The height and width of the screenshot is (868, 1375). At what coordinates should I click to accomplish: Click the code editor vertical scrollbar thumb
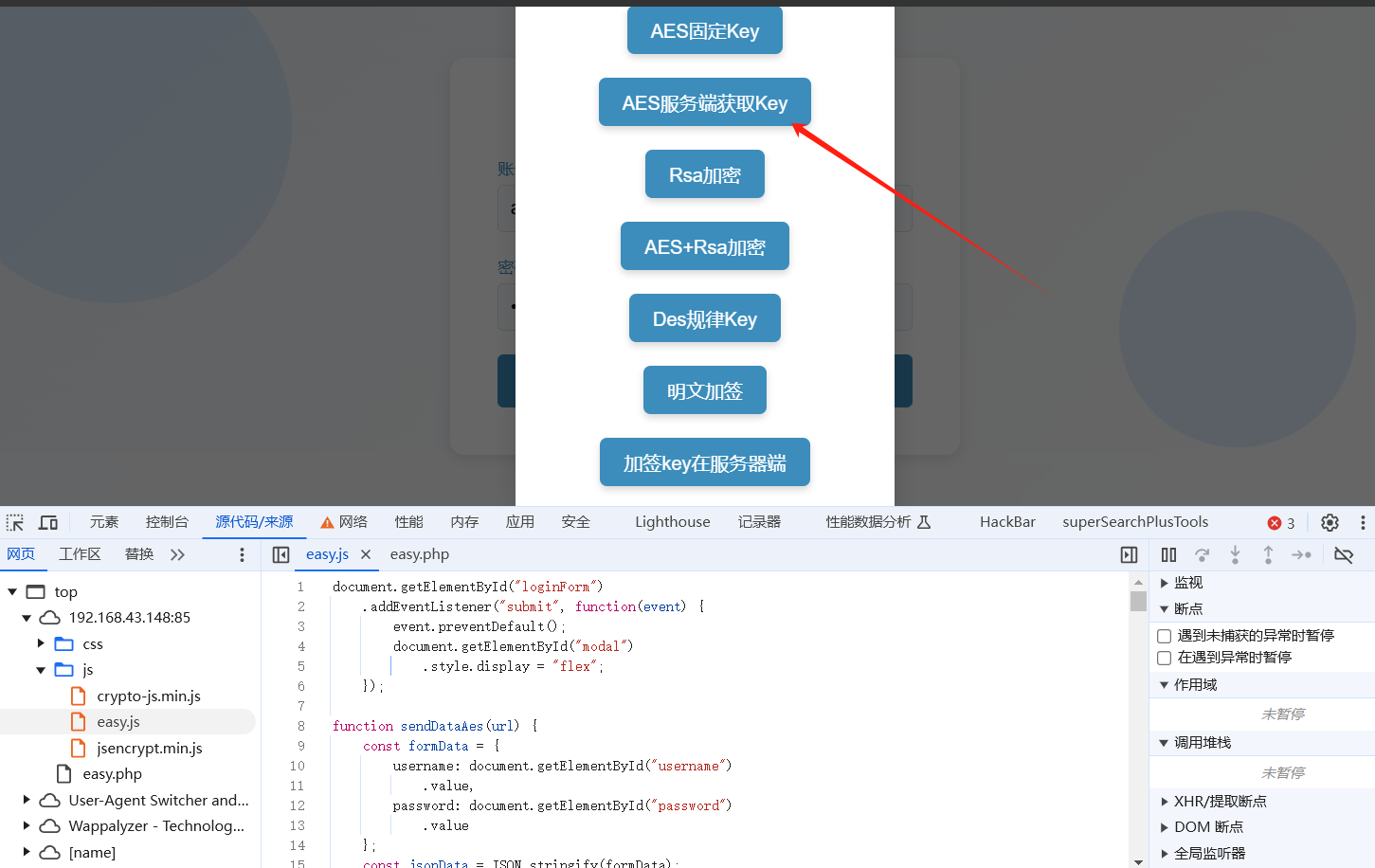coord(1138,601)
